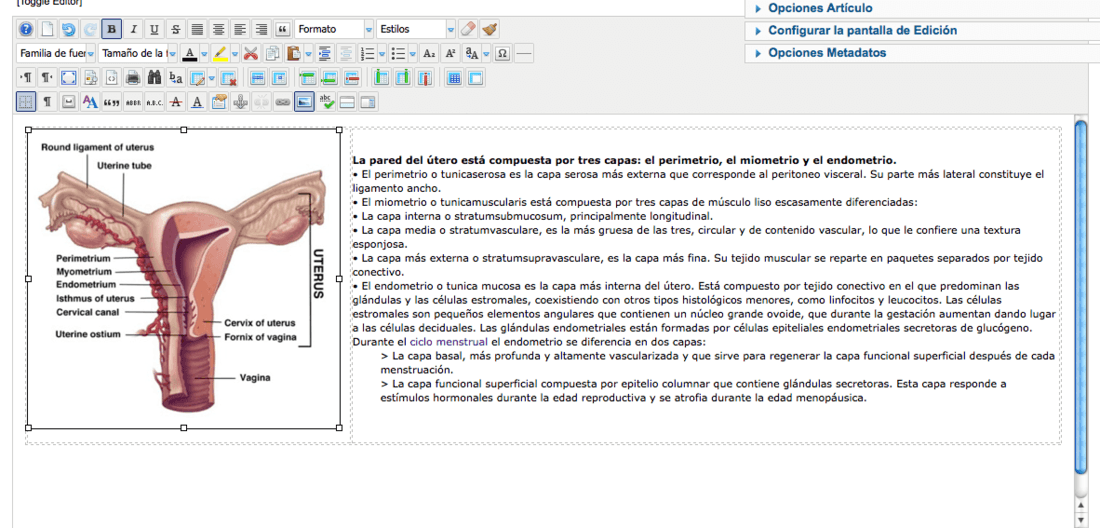The height and width of the screenshot is (528, 1100).
Task: Apply the yellow highlight color
Action: click(220, 53)
